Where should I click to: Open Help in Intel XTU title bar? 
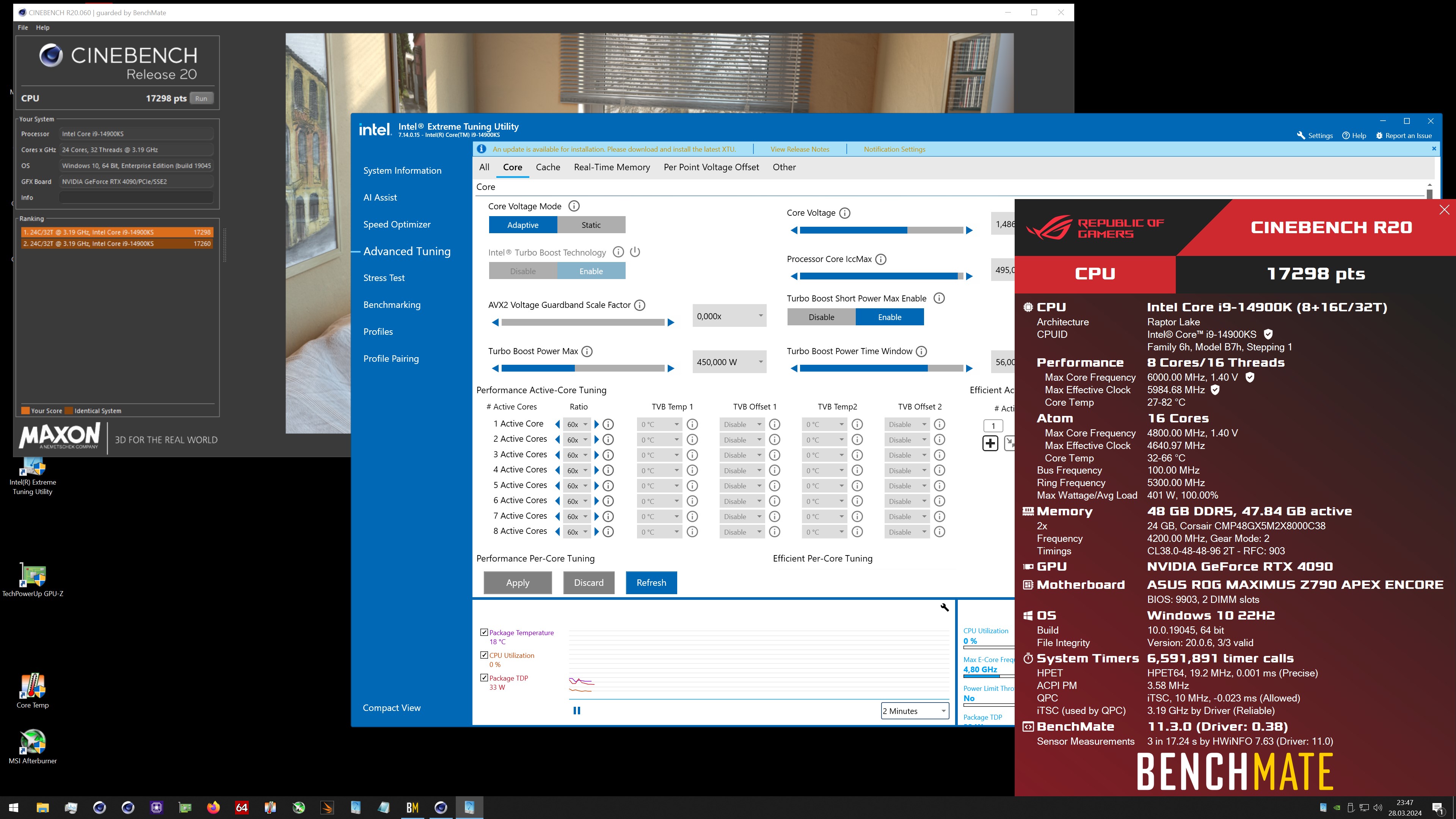pyautogui.click(x=1354, y=136)
